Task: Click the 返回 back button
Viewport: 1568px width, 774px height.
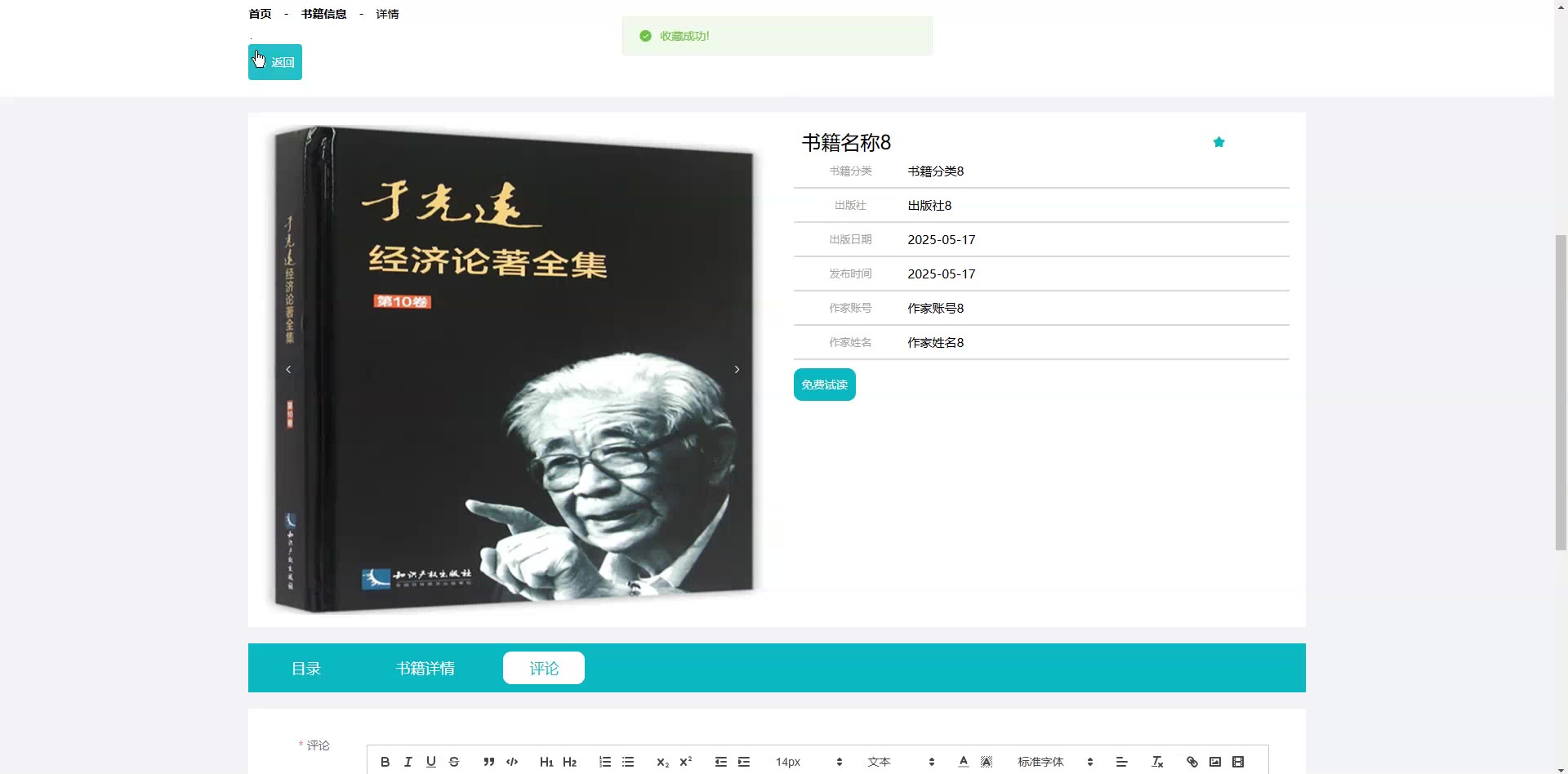Action: click(275, 62)
